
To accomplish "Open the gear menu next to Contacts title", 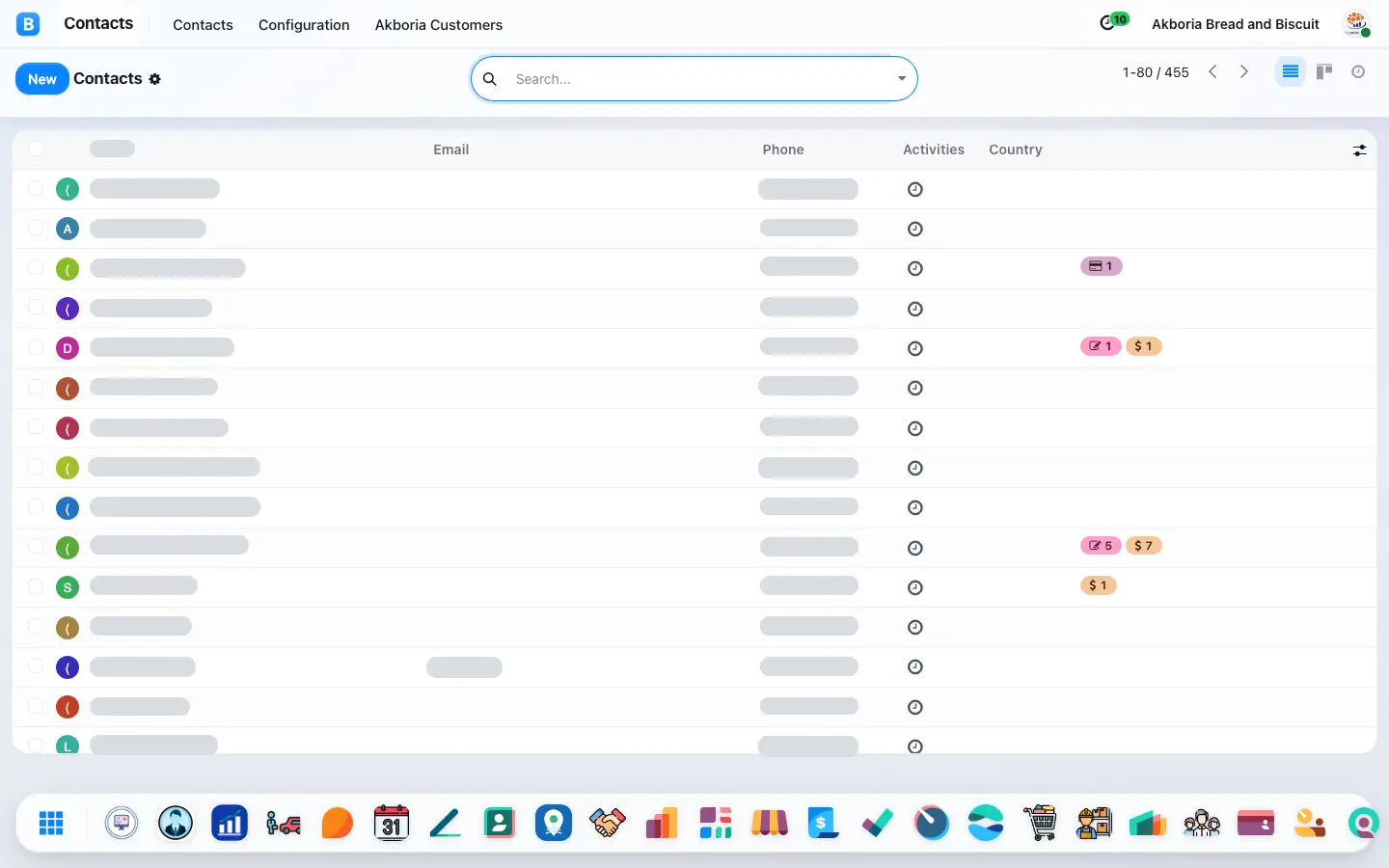I will pyautogui.click(x=155, y=79).
